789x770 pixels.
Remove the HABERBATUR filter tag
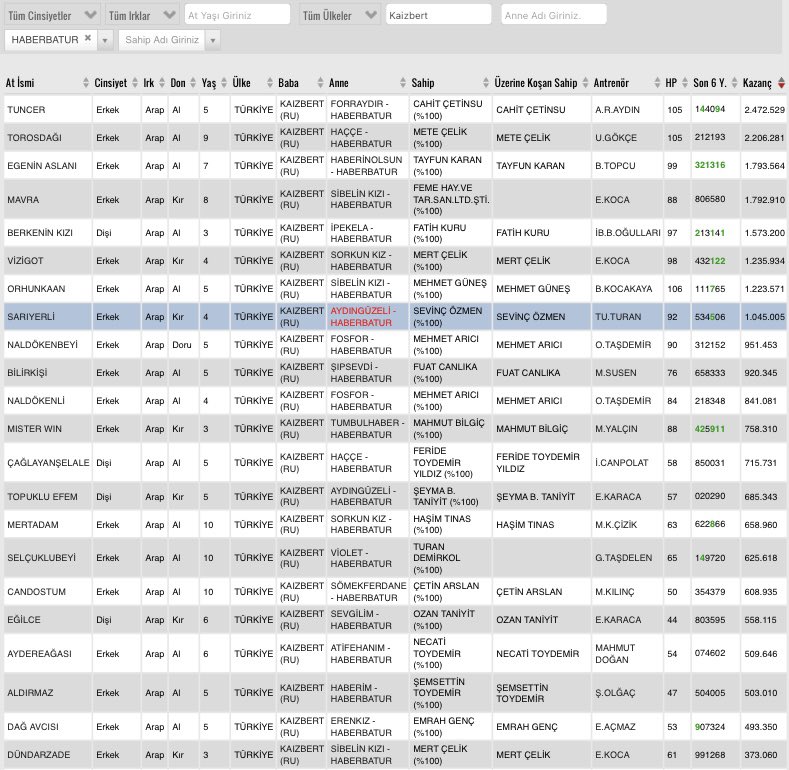tap(88, 38)
